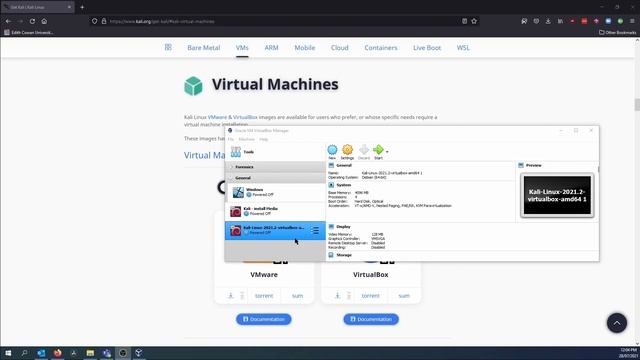Image resolution: width=640 pixels, height=360 pixels.
Task: Open Firefox library icon
Action: coord(560,21)
